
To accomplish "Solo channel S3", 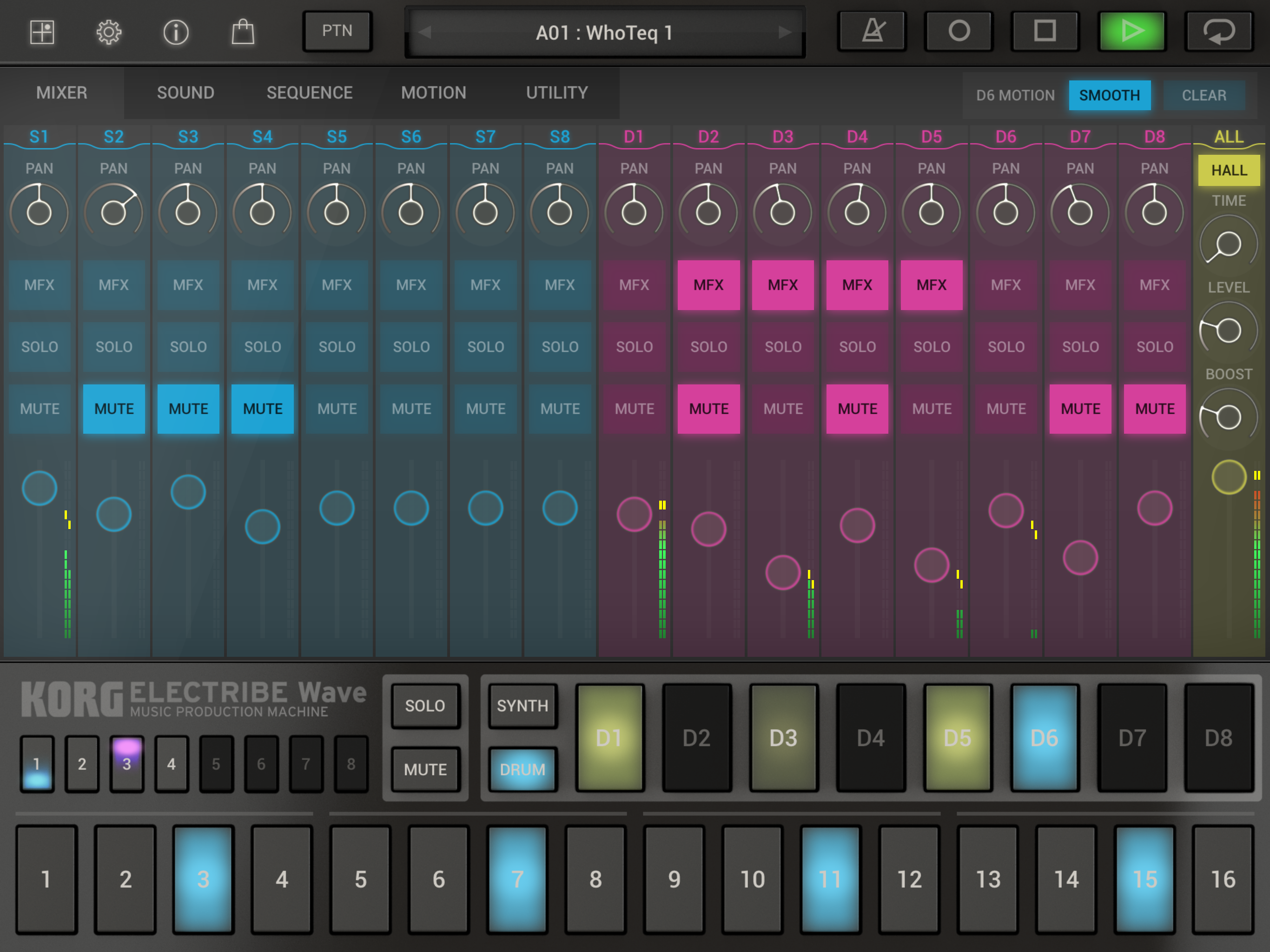I will click(188, 347).
